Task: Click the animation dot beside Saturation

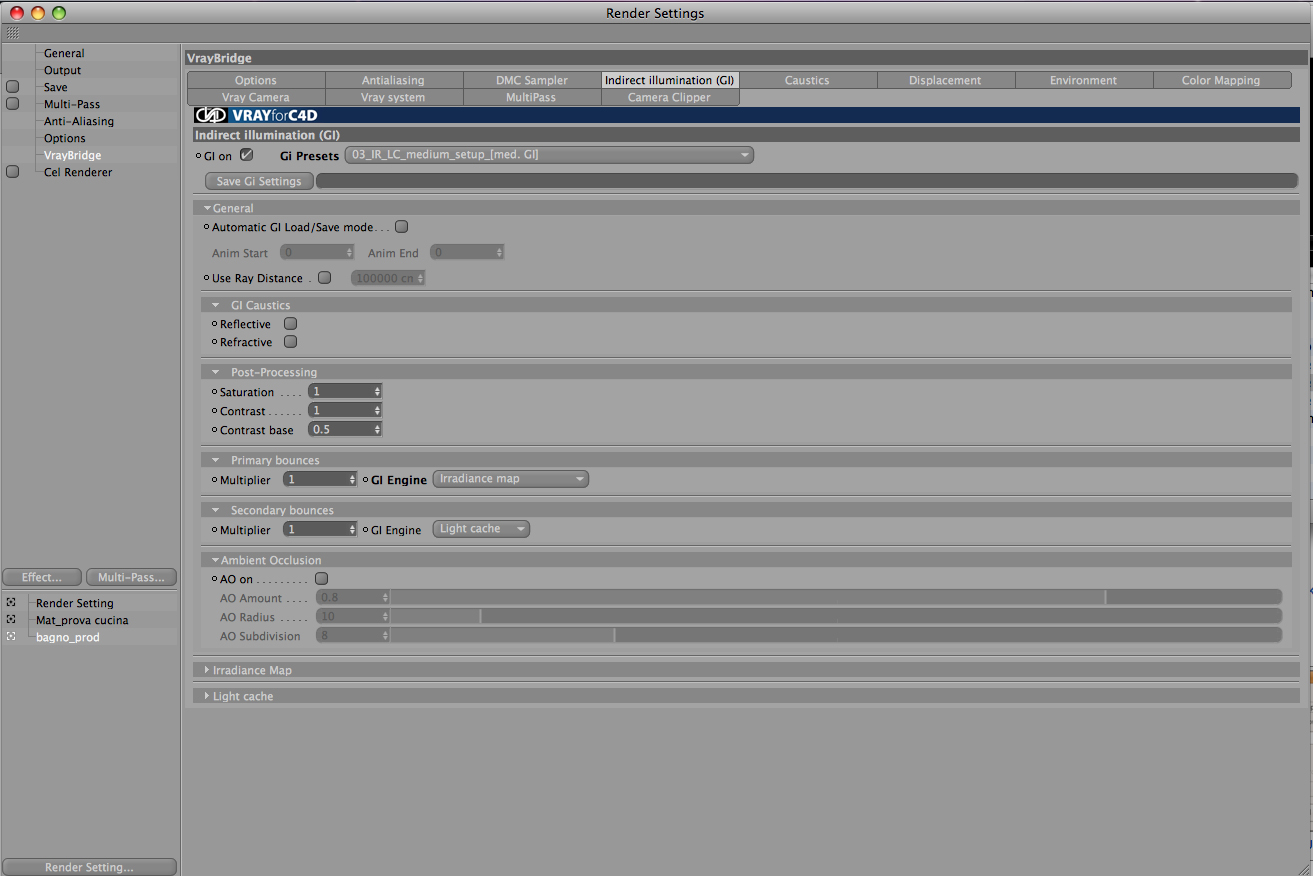Action: 214,392
